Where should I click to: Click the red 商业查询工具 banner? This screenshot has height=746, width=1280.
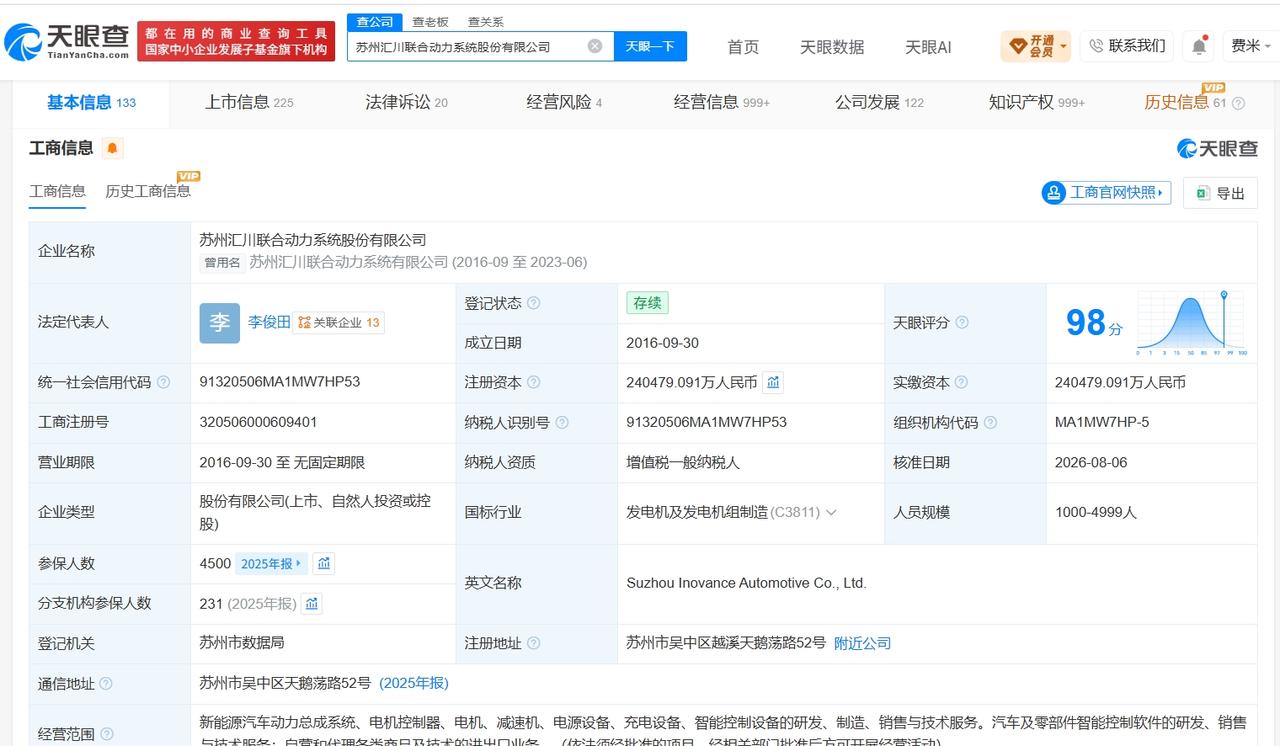[236, 41]
